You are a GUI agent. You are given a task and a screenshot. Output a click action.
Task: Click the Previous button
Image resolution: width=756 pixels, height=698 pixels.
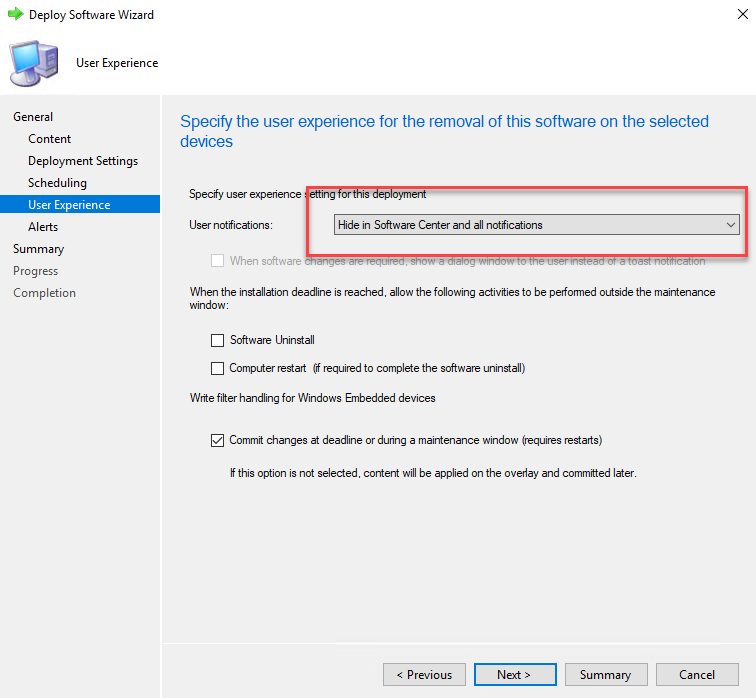(x=424, y=675)
